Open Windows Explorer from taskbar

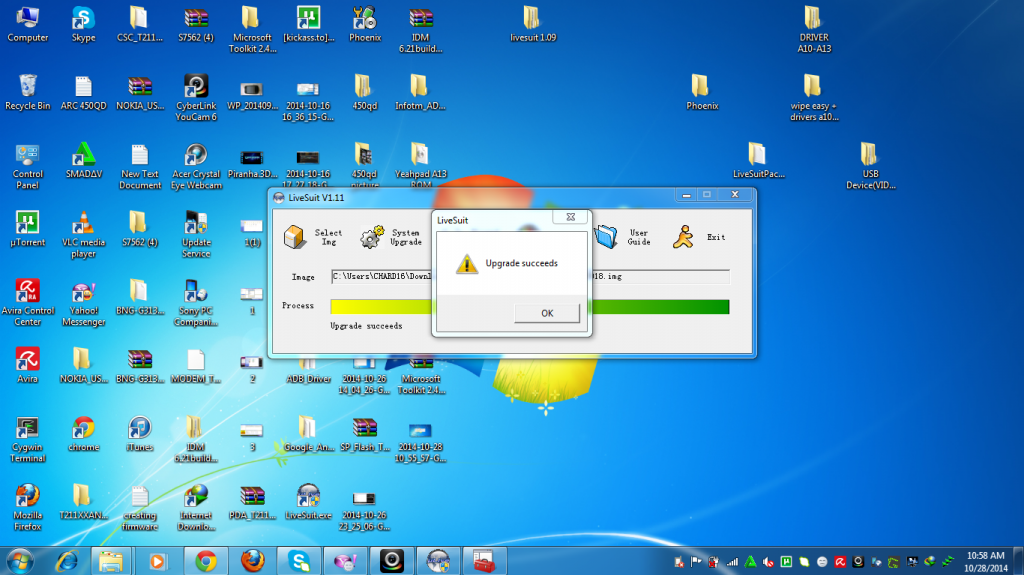point(111,561)
